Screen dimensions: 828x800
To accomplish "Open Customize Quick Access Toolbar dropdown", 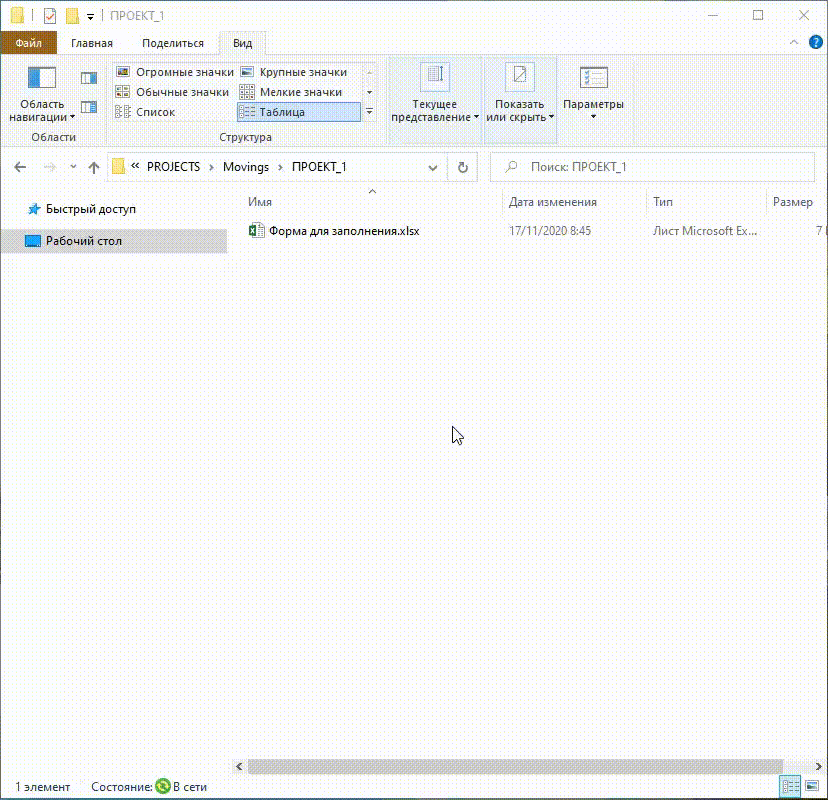I will pyautogui.click(x=90, y=17).
